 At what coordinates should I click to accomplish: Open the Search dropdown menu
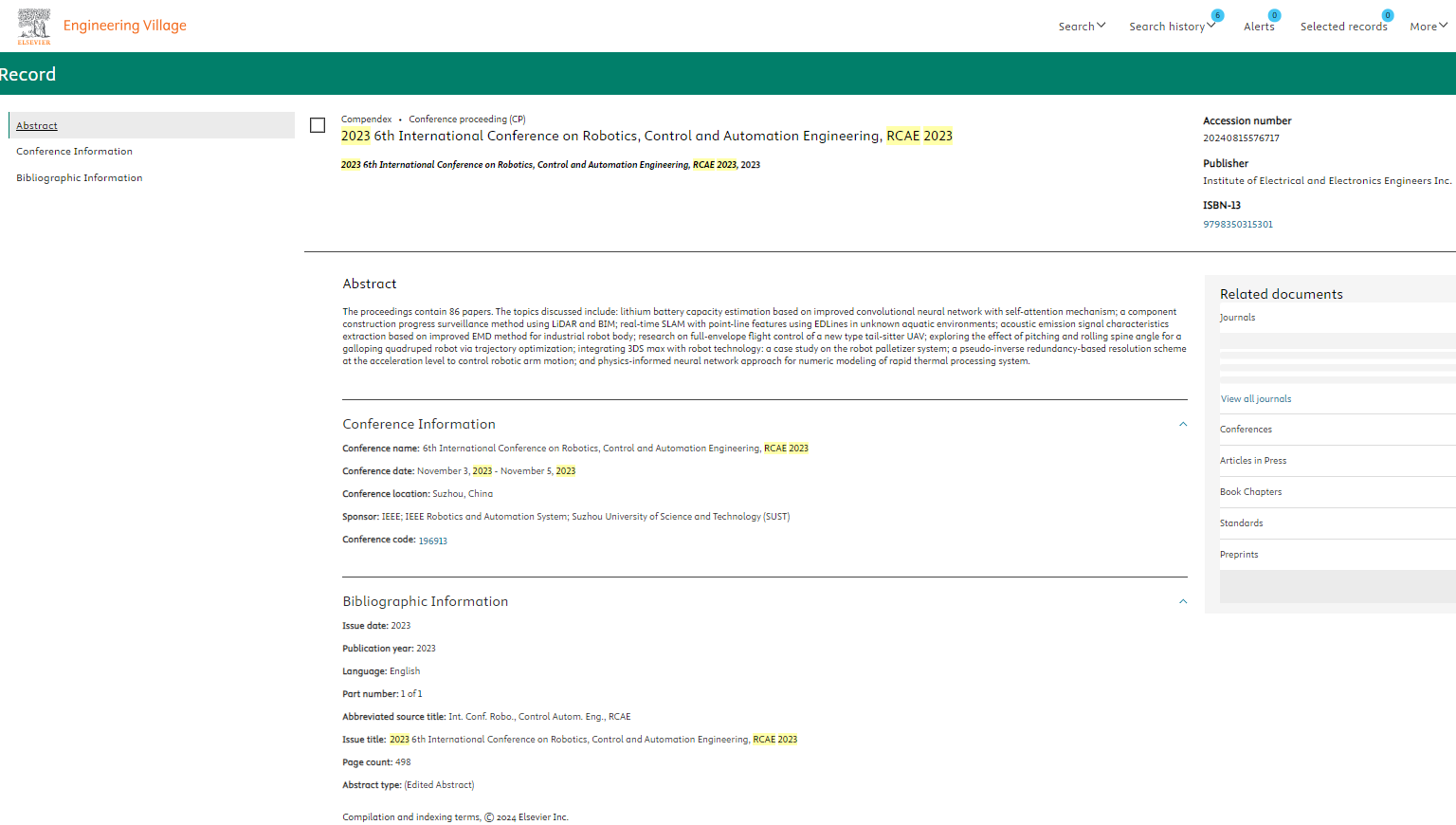click(1082, 27)
